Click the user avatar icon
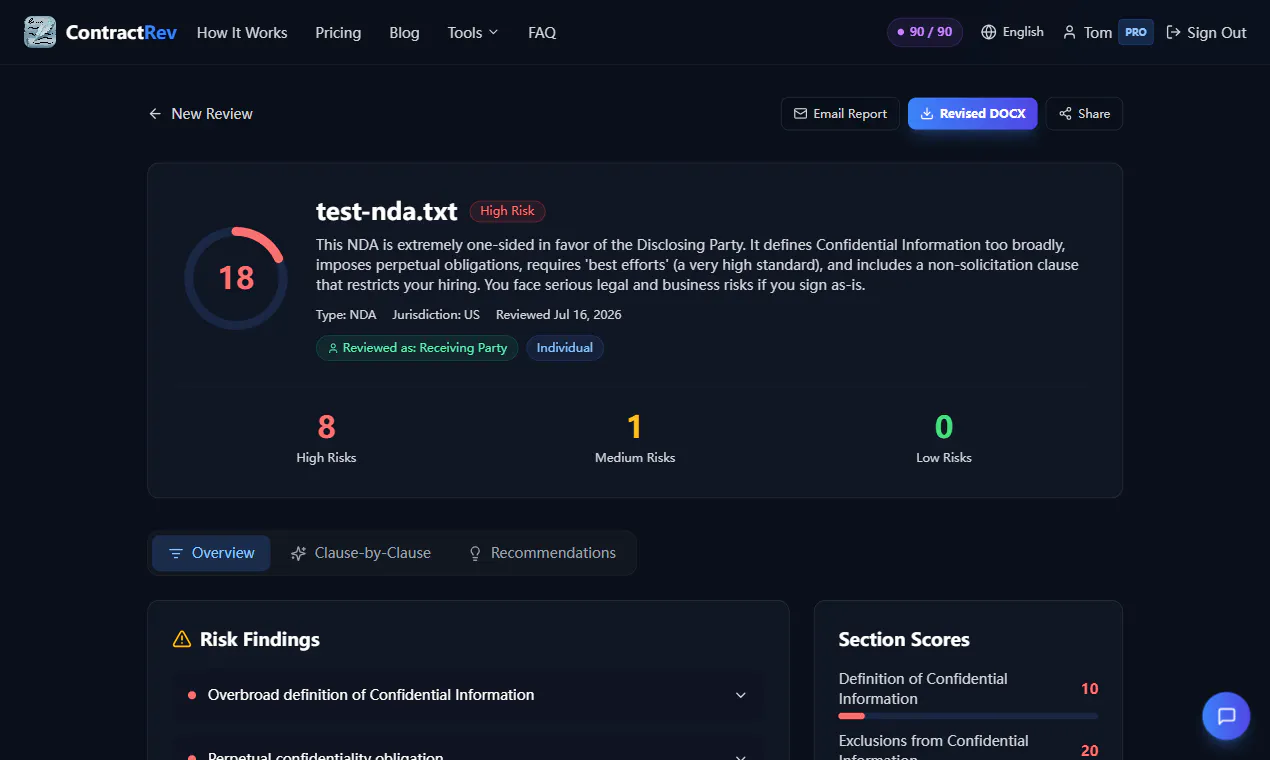This screenshot has width=1270, height=760. (x=1070, y=32)
